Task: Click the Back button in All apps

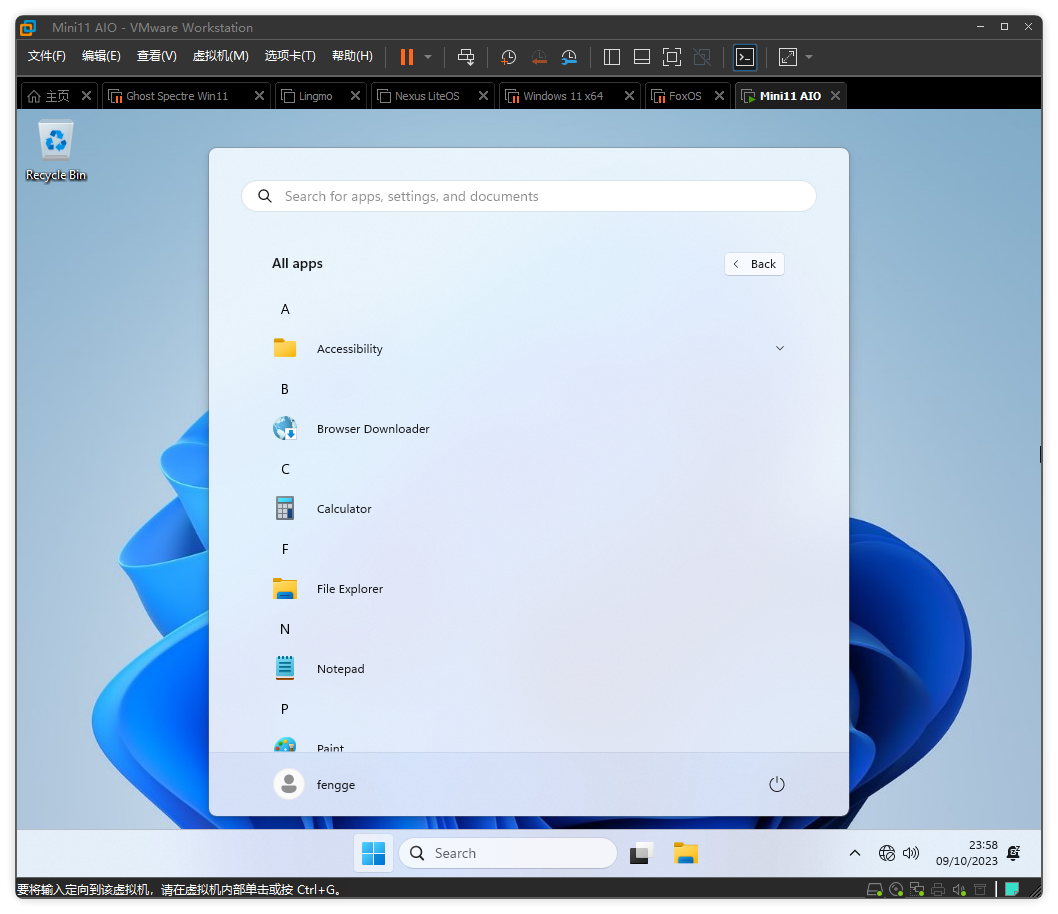Action: [754, 264]
